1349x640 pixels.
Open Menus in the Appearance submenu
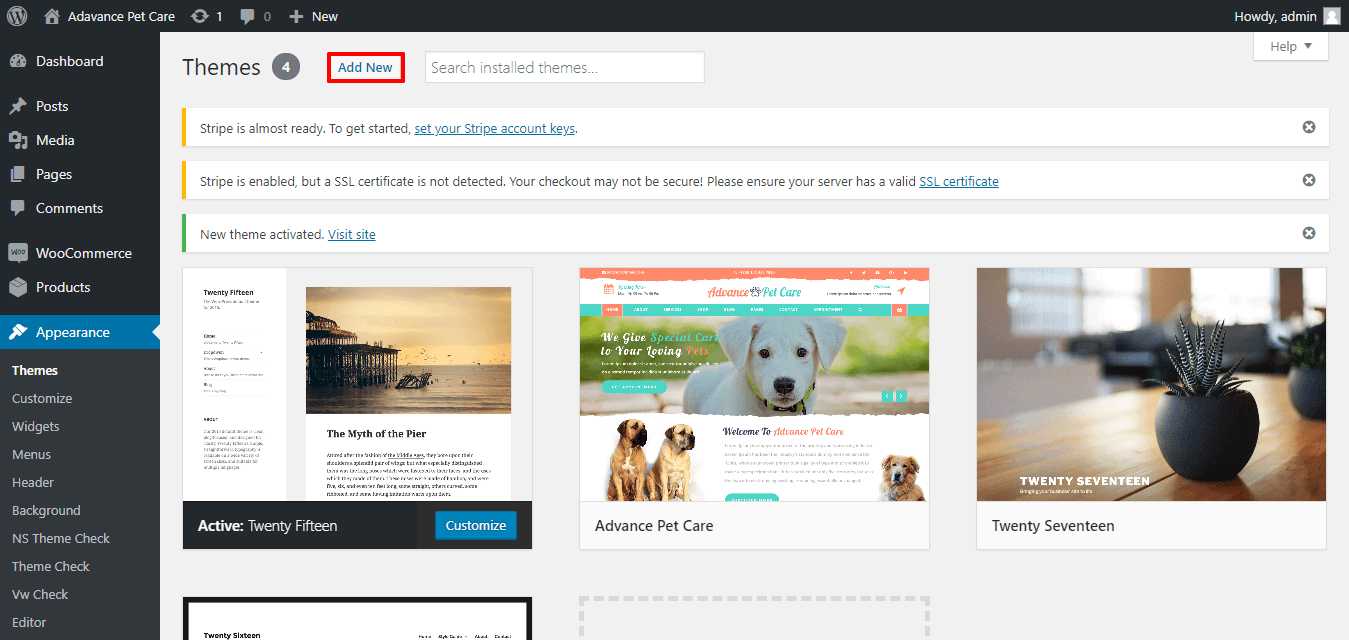click(31, 454)
